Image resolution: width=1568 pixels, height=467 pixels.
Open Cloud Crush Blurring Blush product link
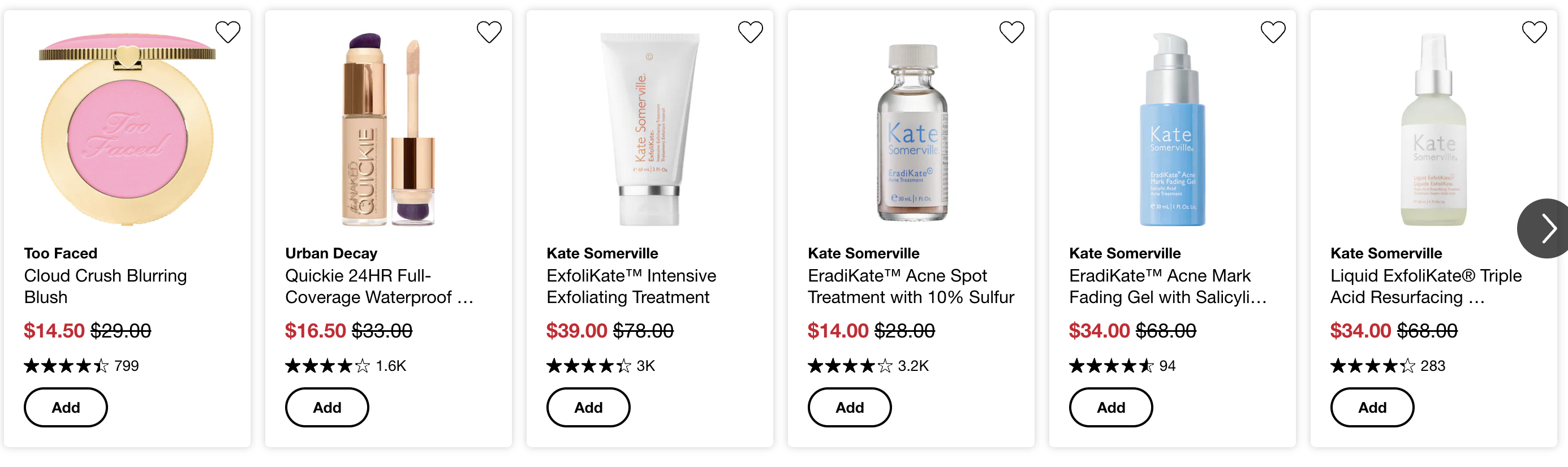coord(105,287)
